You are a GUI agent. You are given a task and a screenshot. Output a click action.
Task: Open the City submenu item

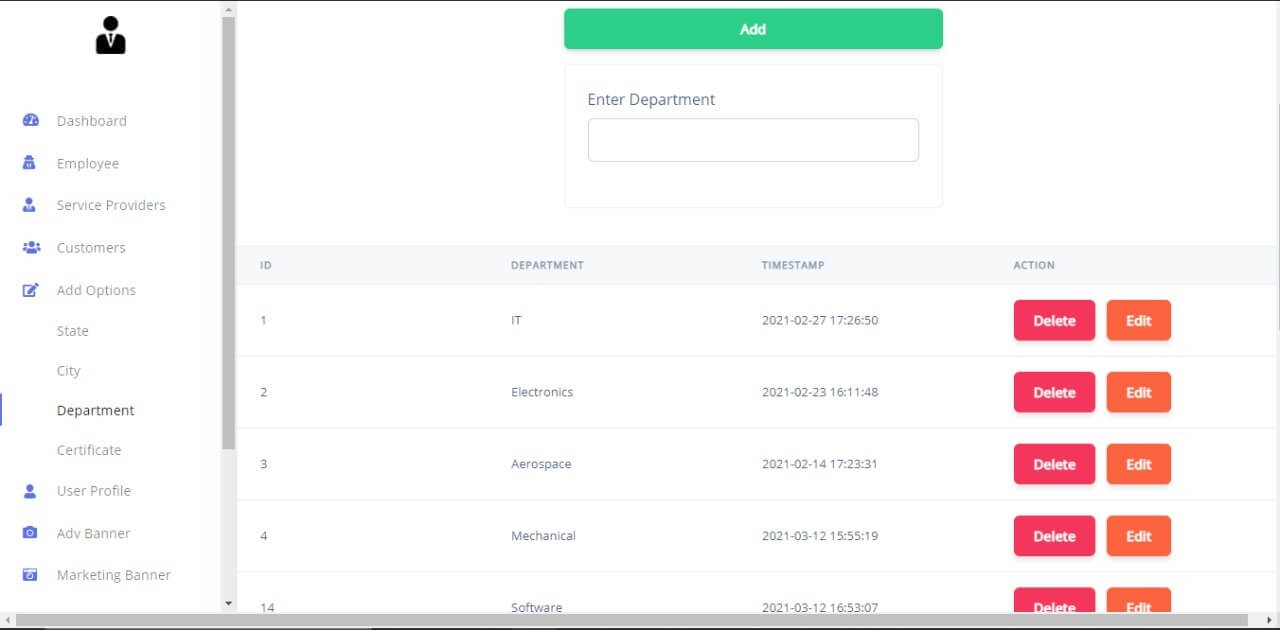click(x=68, y=371)
